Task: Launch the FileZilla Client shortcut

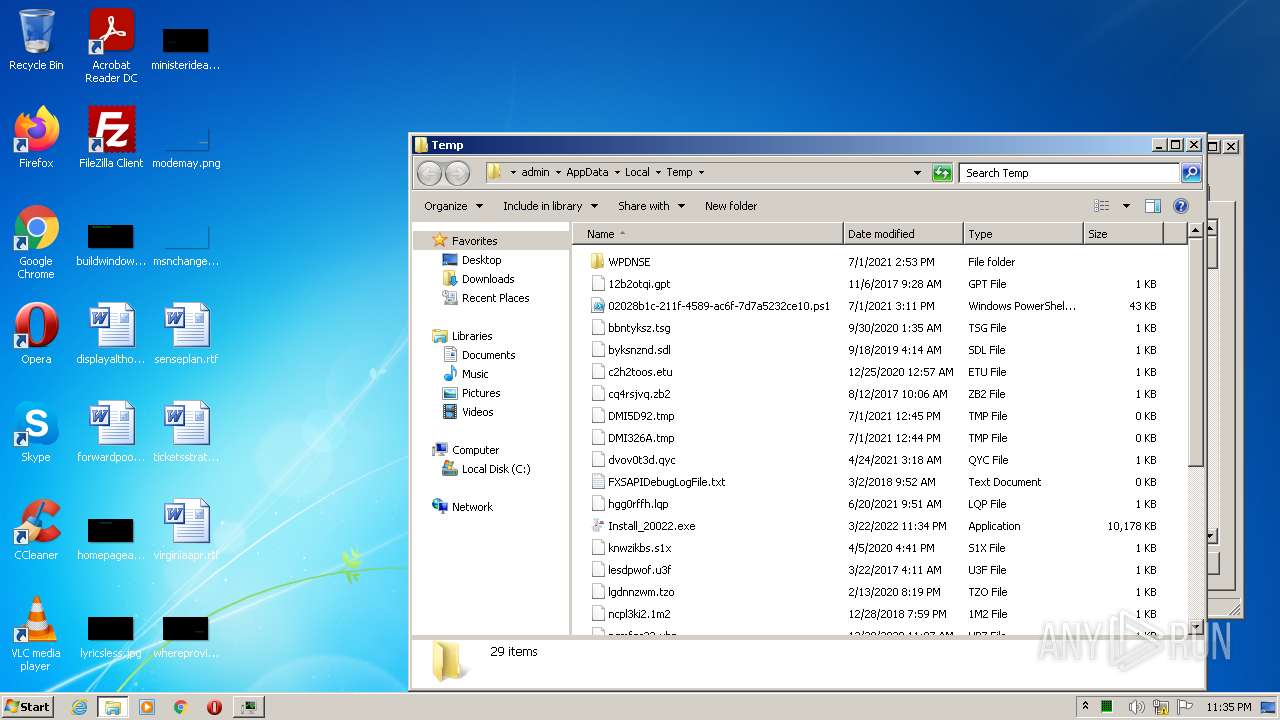Action: click(x=111, y=138)
